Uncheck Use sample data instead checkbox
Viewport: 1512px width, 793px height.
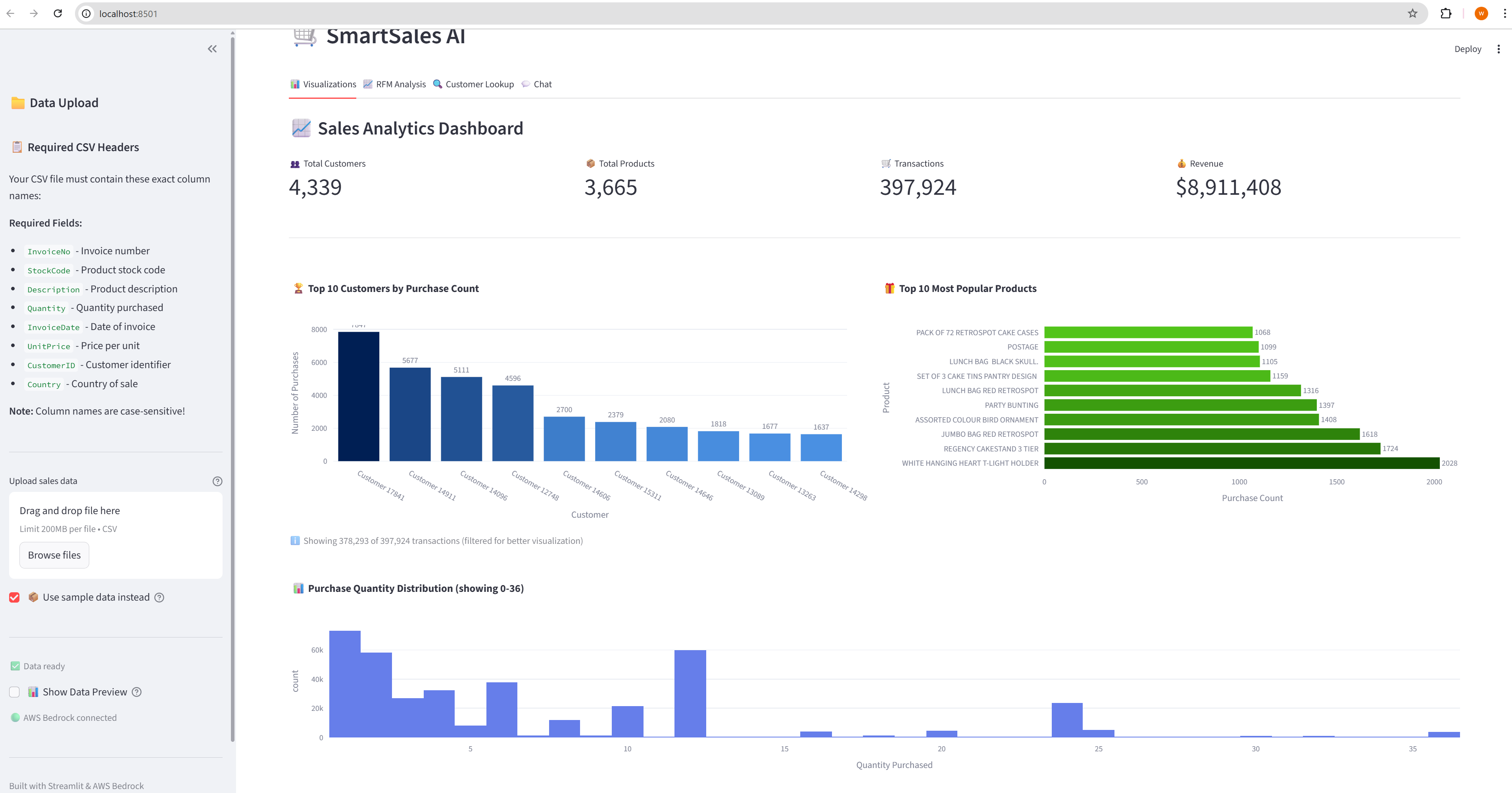pyautogui.click(x=15, y=597)
